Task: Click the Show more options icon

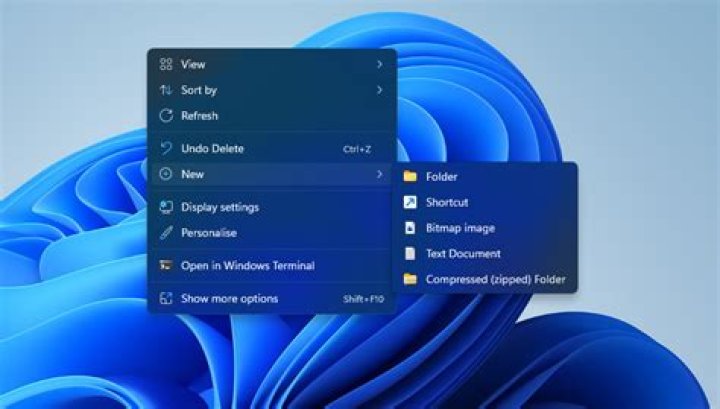Action: click(166, 298)
